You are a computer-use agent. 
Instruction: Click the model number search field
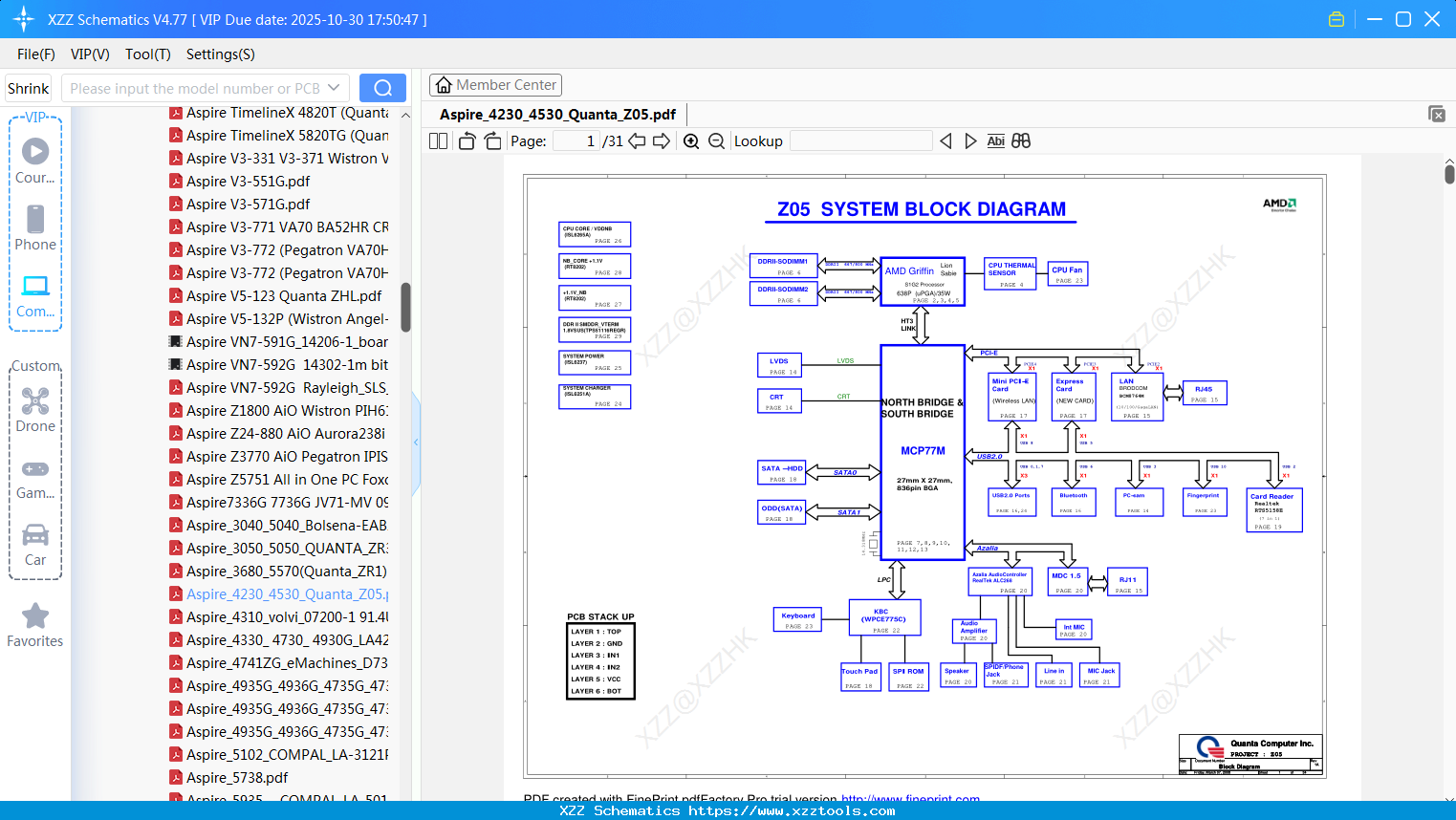pyautogui.click(x=194, y=88)
